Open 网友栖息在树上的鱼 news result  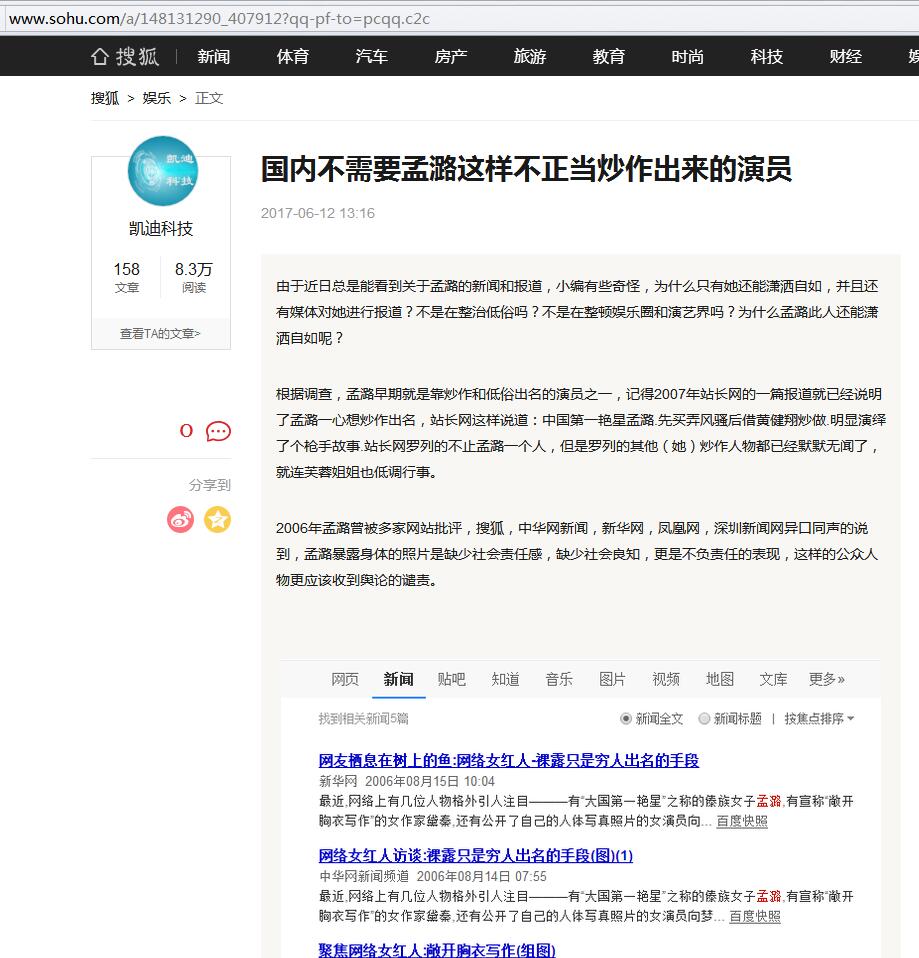(508, 760)
